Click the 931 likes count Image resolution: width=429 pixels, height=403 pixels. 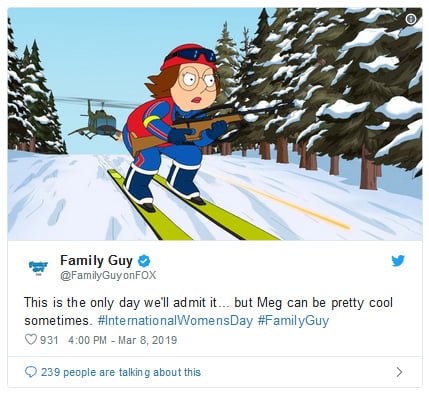(49, 340)
